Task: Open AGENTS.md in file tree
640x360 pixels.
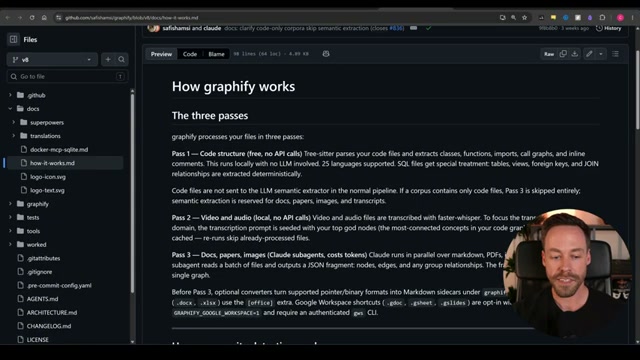Action: (x=42, y=299)
